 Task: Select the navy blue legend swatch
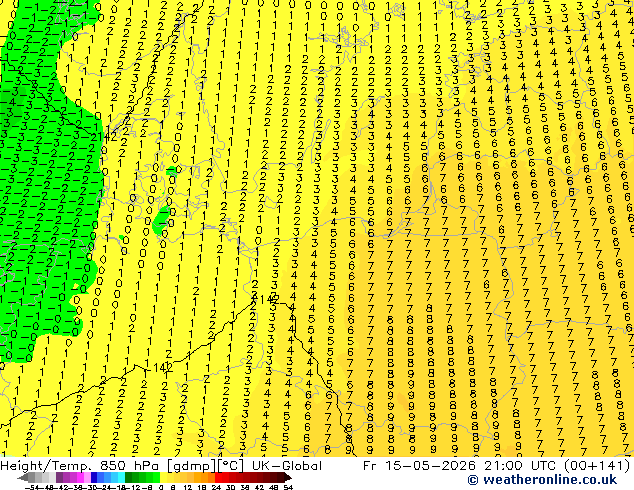click(x=94, y=477)
